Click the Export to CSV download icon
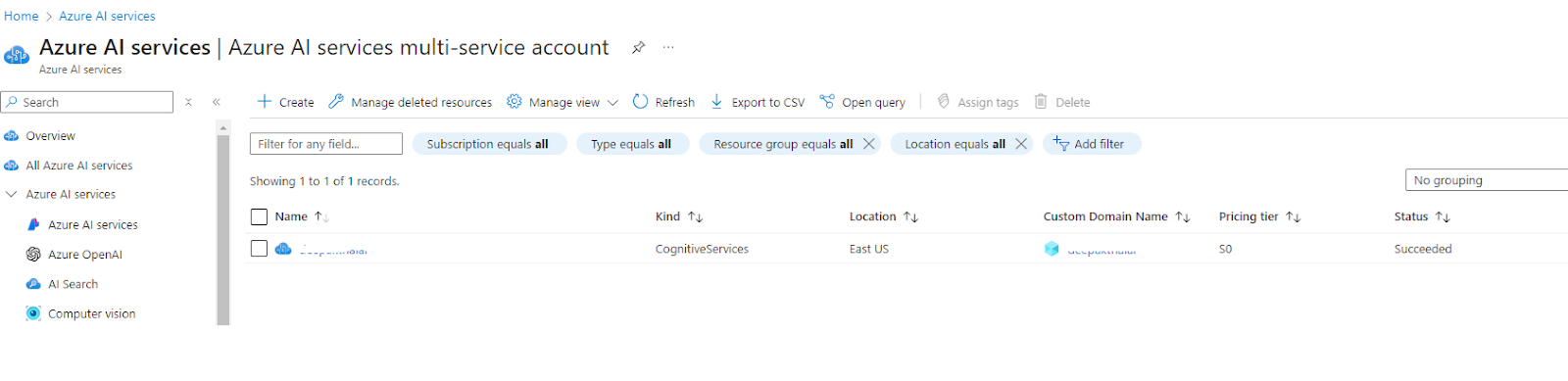 (x=716, y=101)
